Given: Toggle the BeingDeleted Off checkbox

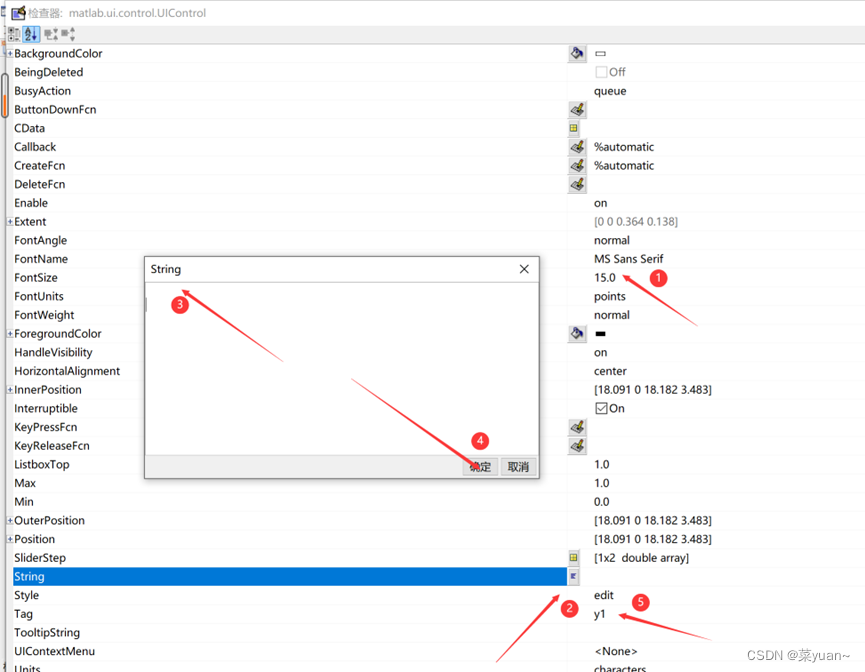Looking at the screenshot, I should pyautogui.click(x=601, y=72).
